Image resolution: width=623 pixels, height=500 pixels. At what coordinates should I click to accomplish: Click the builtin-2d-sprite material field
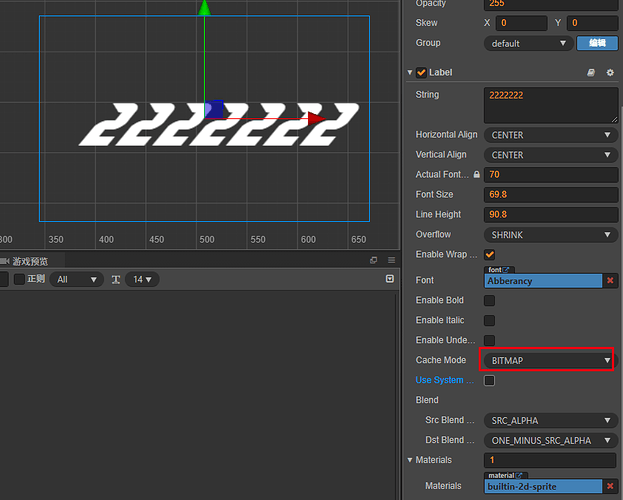point(543,486)
